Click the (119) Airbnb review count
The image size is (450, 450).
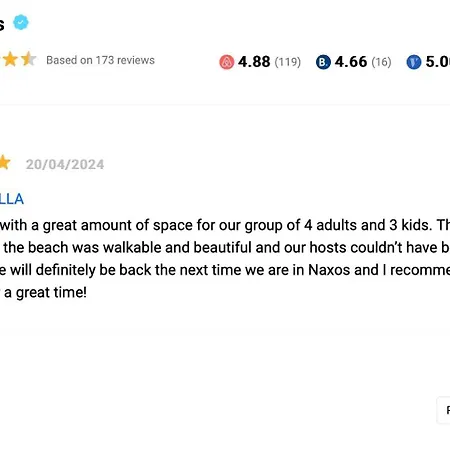point(288,62)
